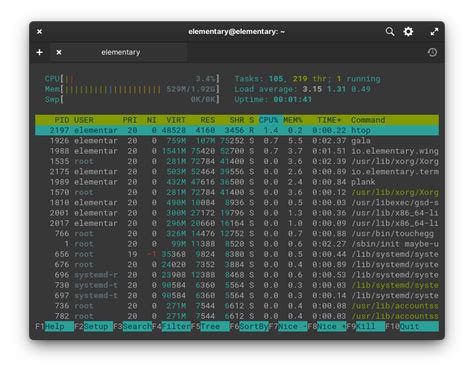Select systemd-r user row PID 696
This screenshot has width=474, height=377.
pos(237,275)
